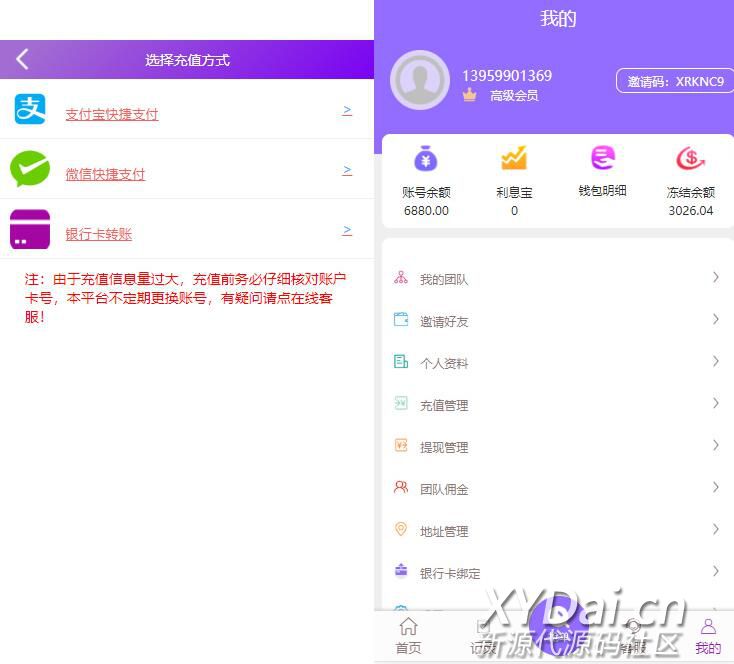Expand chevron on 提现管理 row
The image size is (734, 664).
point(716,445)
